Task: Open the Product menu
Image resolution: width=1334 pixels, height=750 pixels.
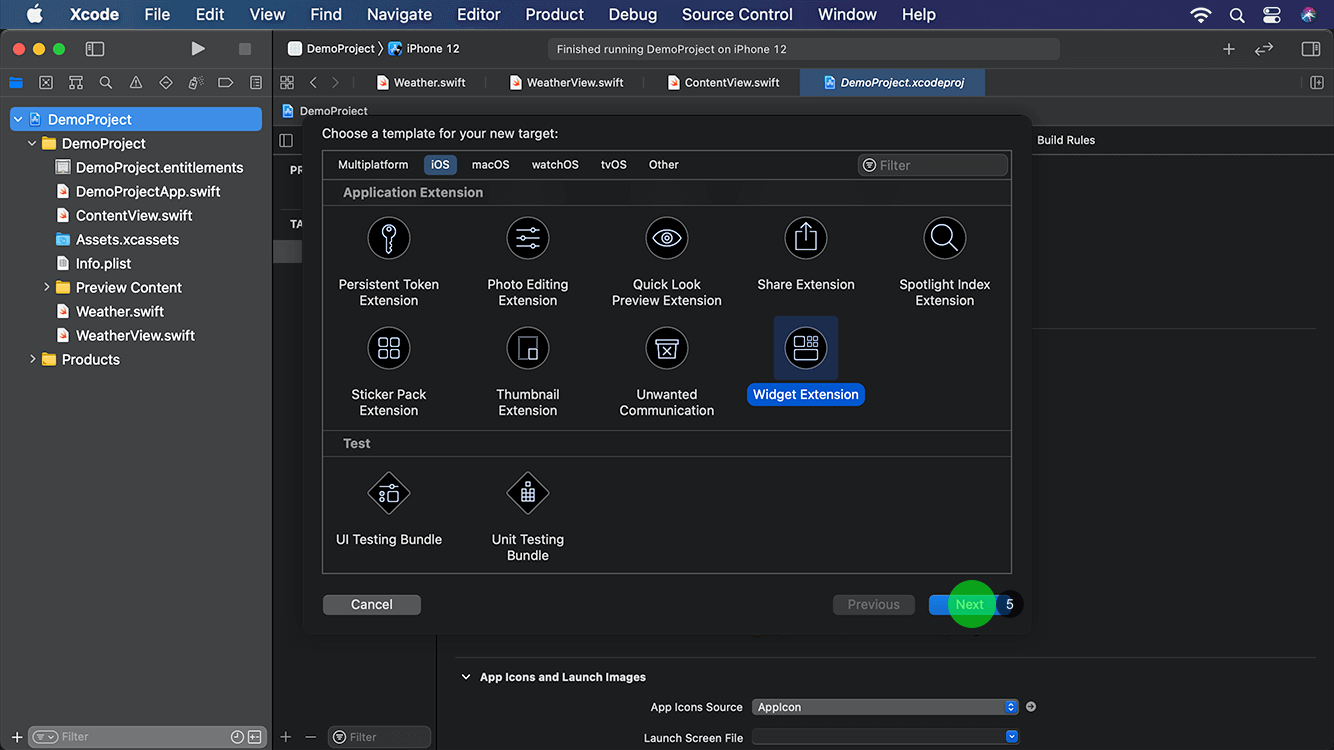Action: click(x=554, y=14)
